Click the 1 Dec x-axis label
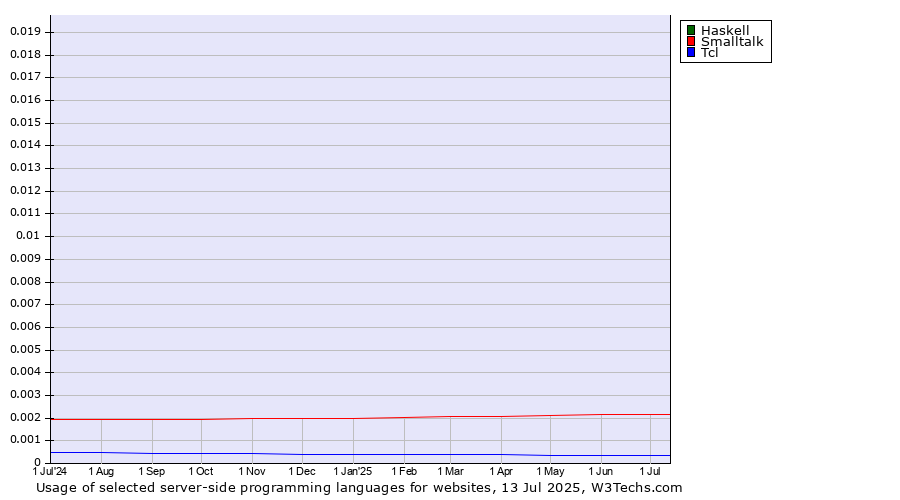Viewport: 900px width, 500px height. tap(302, 471)
